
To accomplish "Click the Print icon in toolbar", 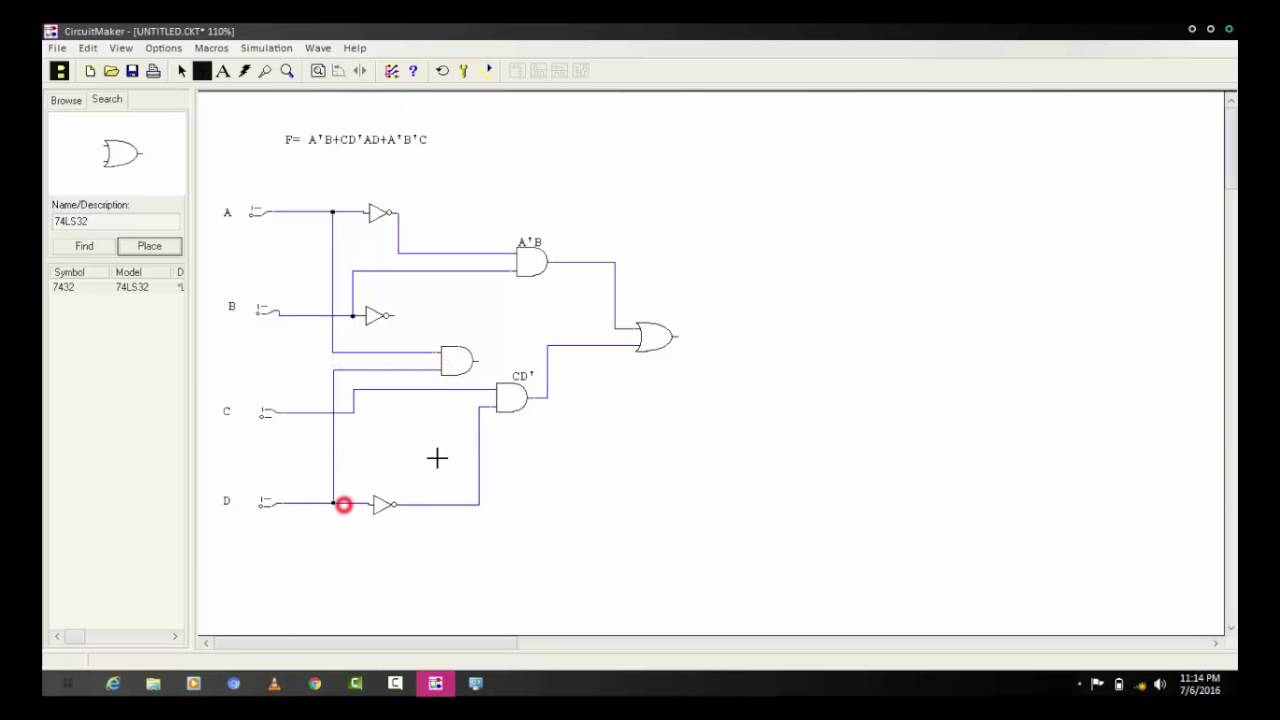I will click(x=153, y=71).
